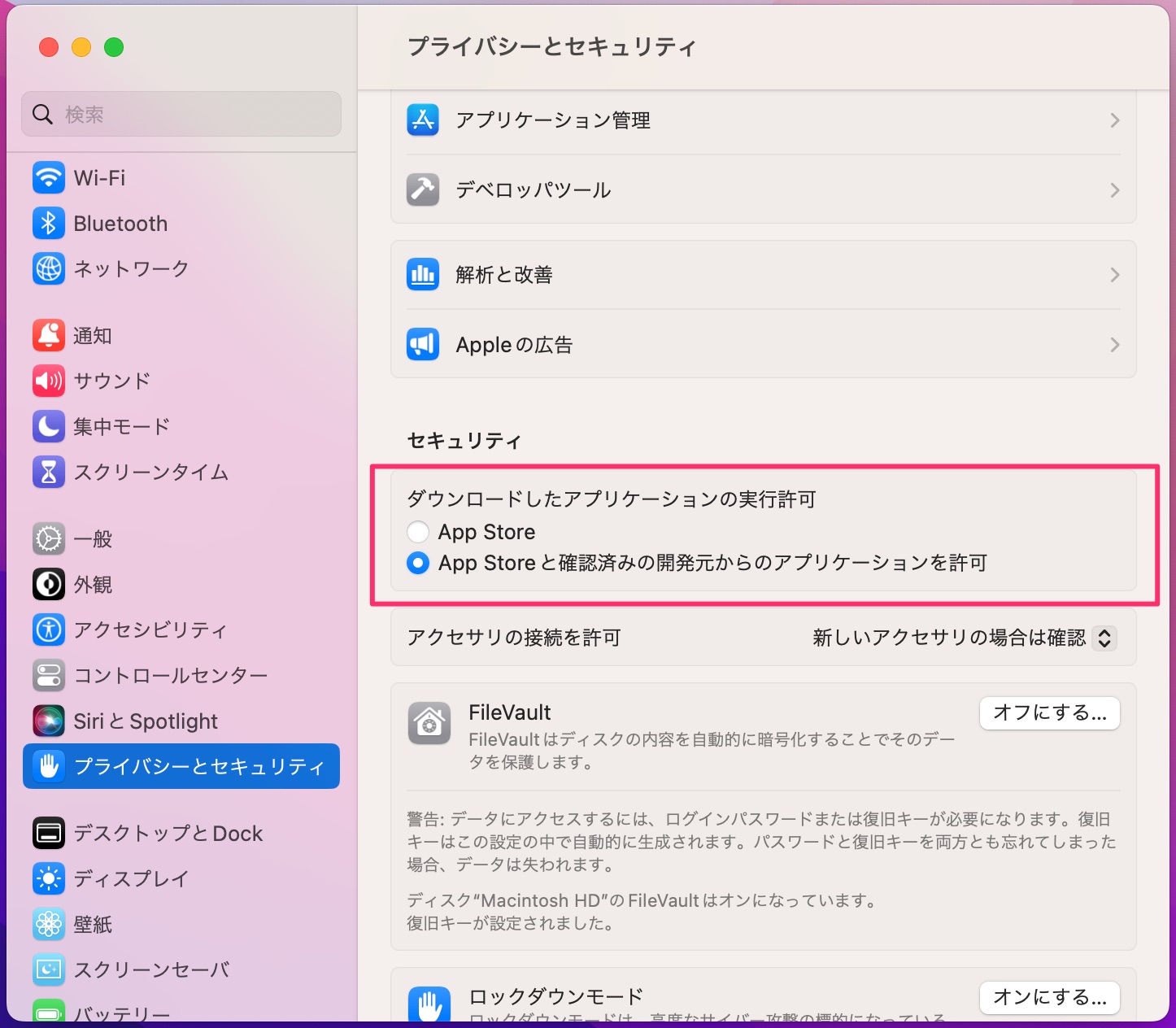Switch to 一般 in sidebar
1176x1028 pixels.
[x=181, y=538]
